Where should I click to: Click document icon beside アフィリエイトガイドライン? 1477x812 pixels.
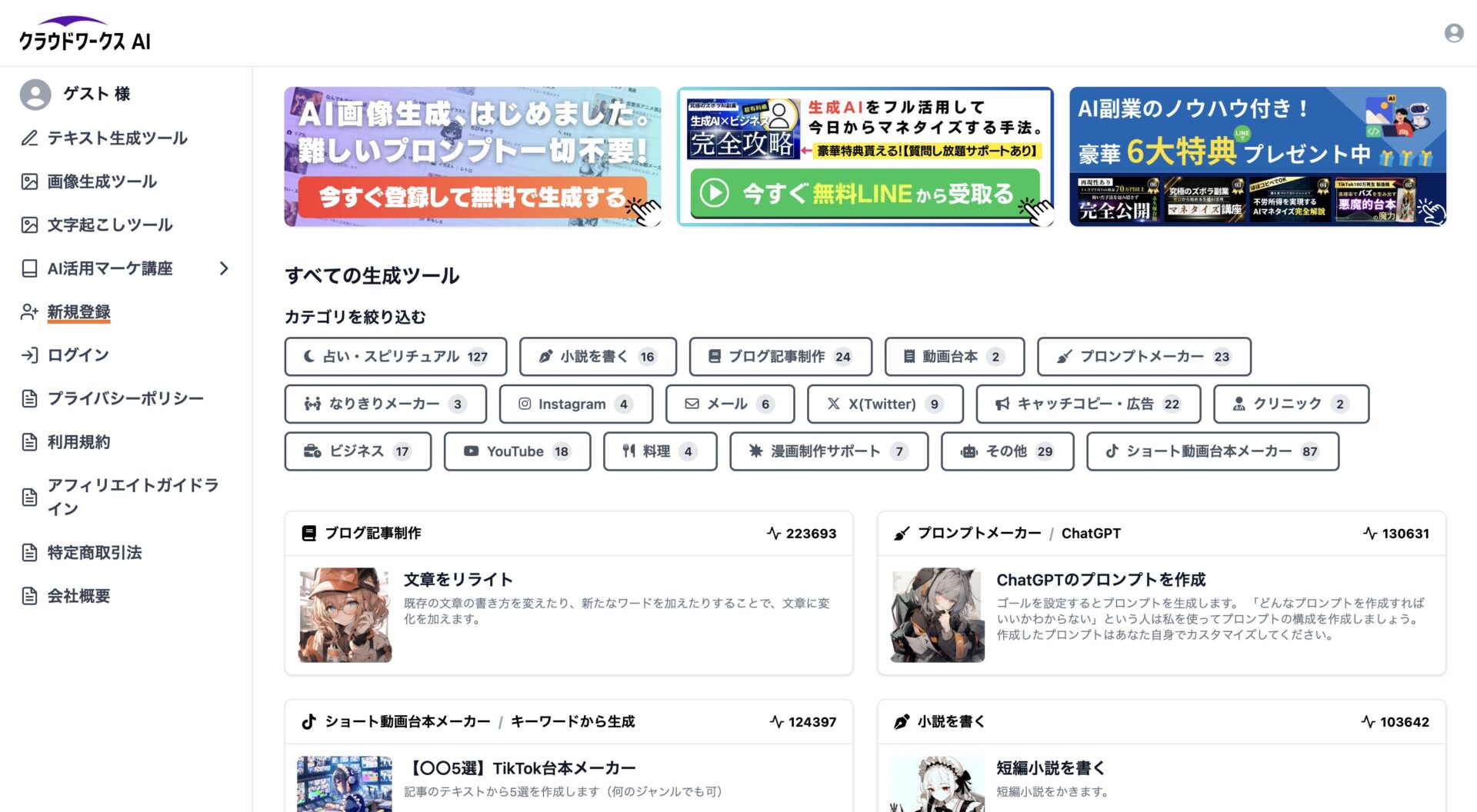(x=29, y=497)
